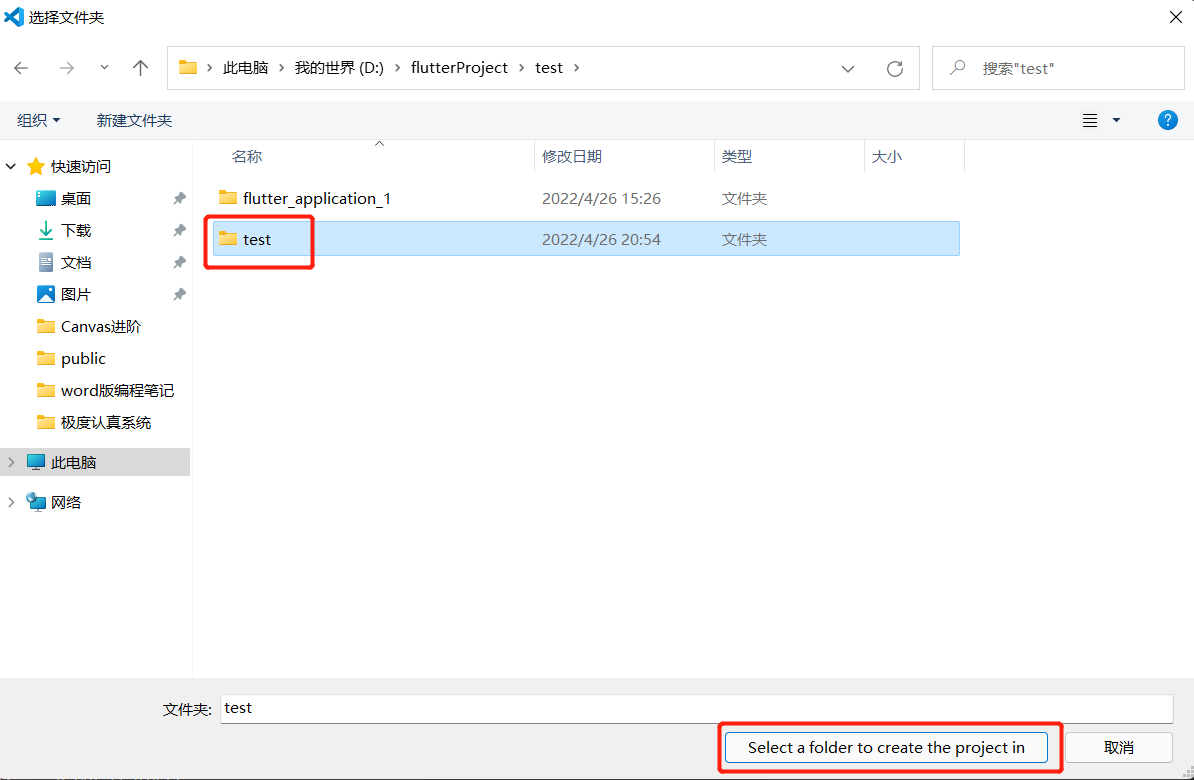Click pin icon next to 桌面
The height and width of the screenshot is (780, 1194).
click(x=179, y=198)
